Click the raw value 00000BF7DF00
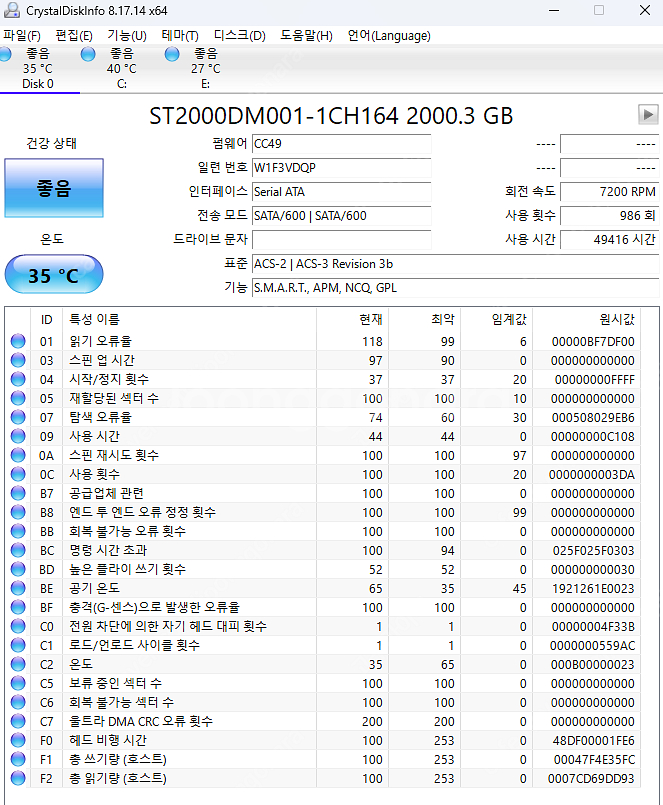Image resolution: width=663 pixels, height=805 pixels. 593,341
